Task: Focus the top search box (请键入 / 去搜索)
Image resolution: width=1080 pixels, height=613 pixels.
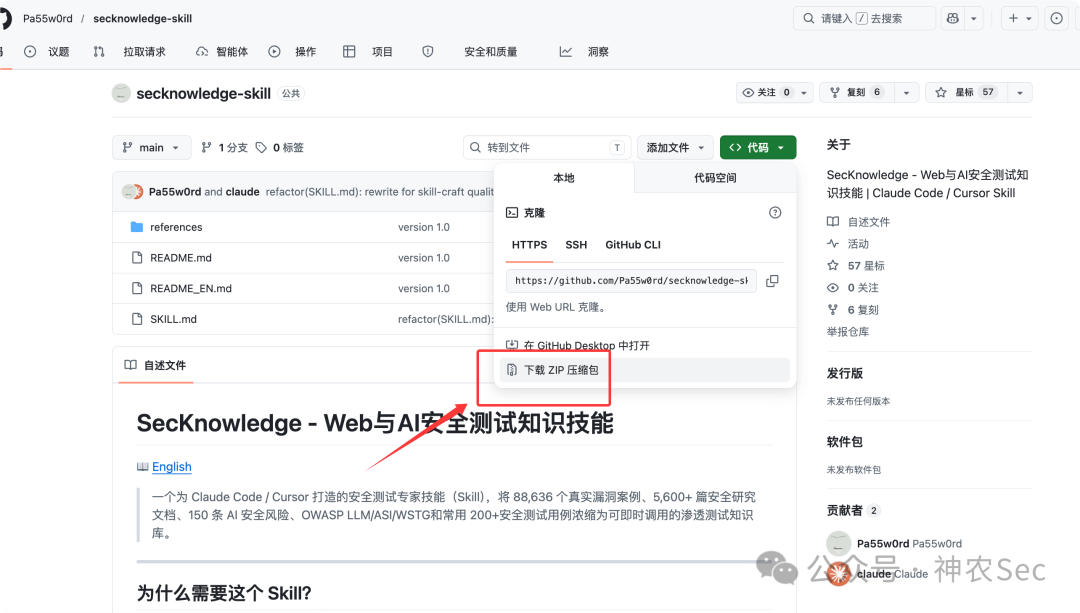Action: [x=864, y=19]
